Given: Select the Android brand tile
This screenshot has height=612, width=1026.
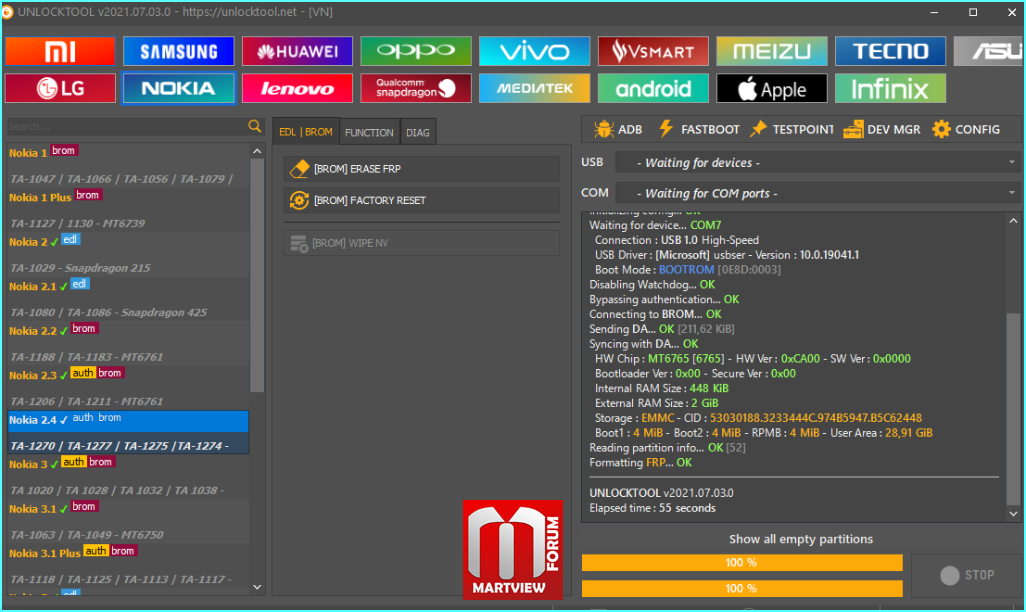Looking at the screenshot, I should coord(653,88).
